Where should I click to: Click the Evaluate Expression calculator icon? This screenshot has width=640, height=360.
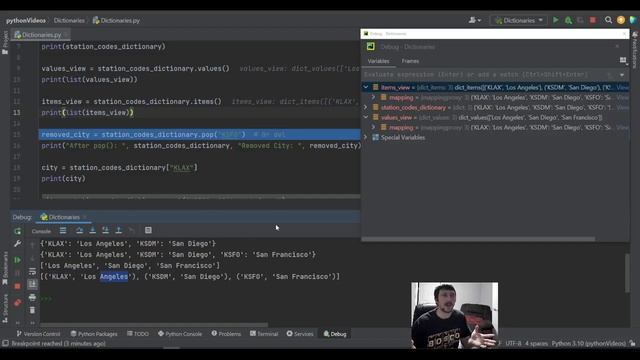tap(148, 231)
